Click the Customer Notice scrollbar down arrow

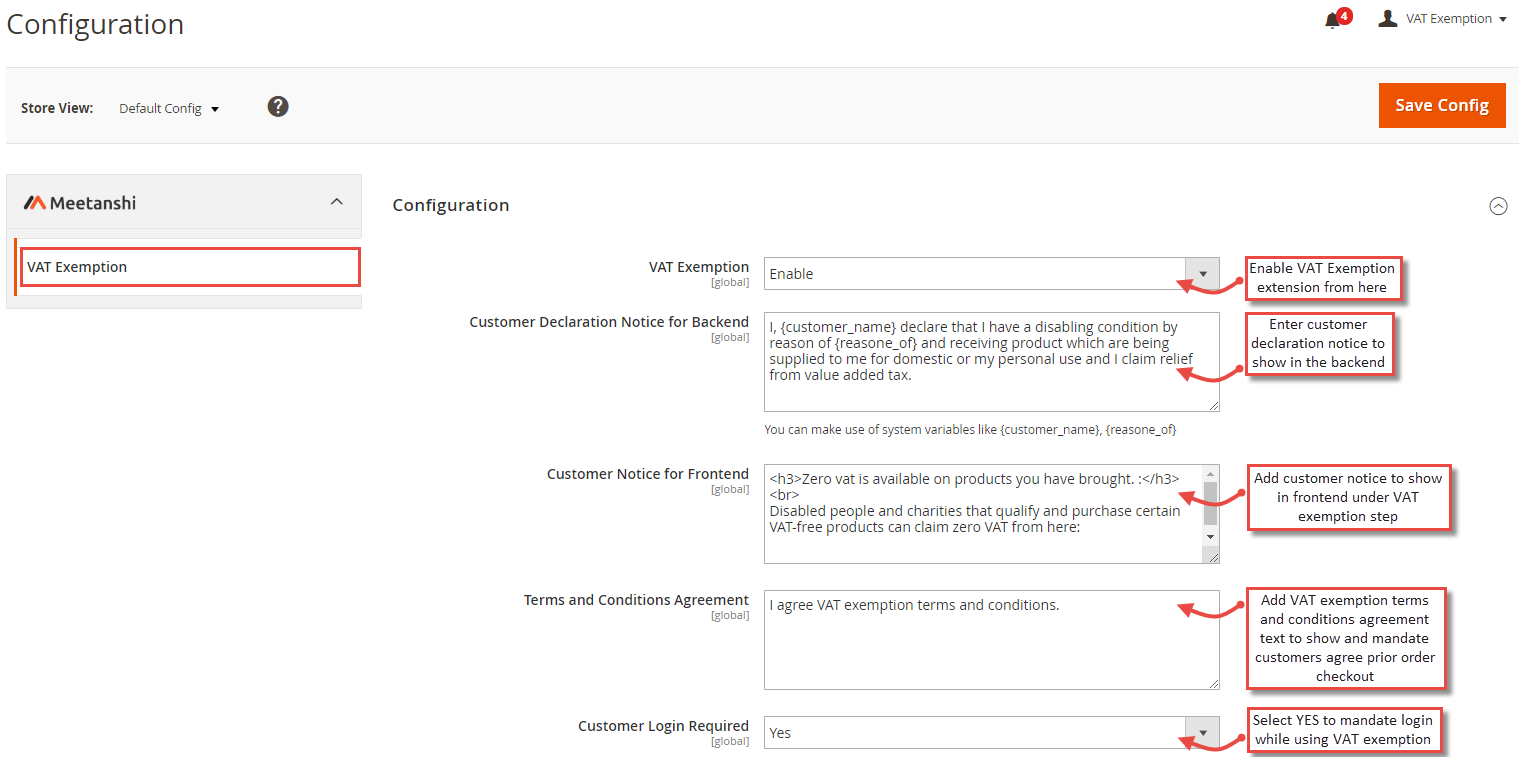tap(1210, 538)
